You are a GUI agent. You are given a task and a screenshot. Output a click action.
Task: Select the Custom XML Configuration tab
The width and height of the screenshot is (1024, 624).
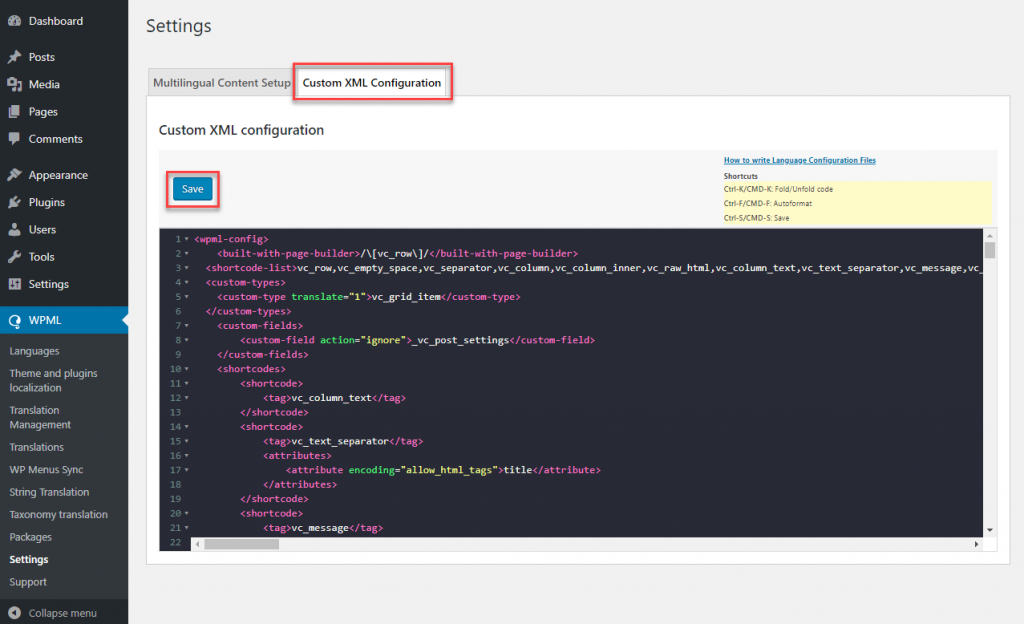point(372,83)
